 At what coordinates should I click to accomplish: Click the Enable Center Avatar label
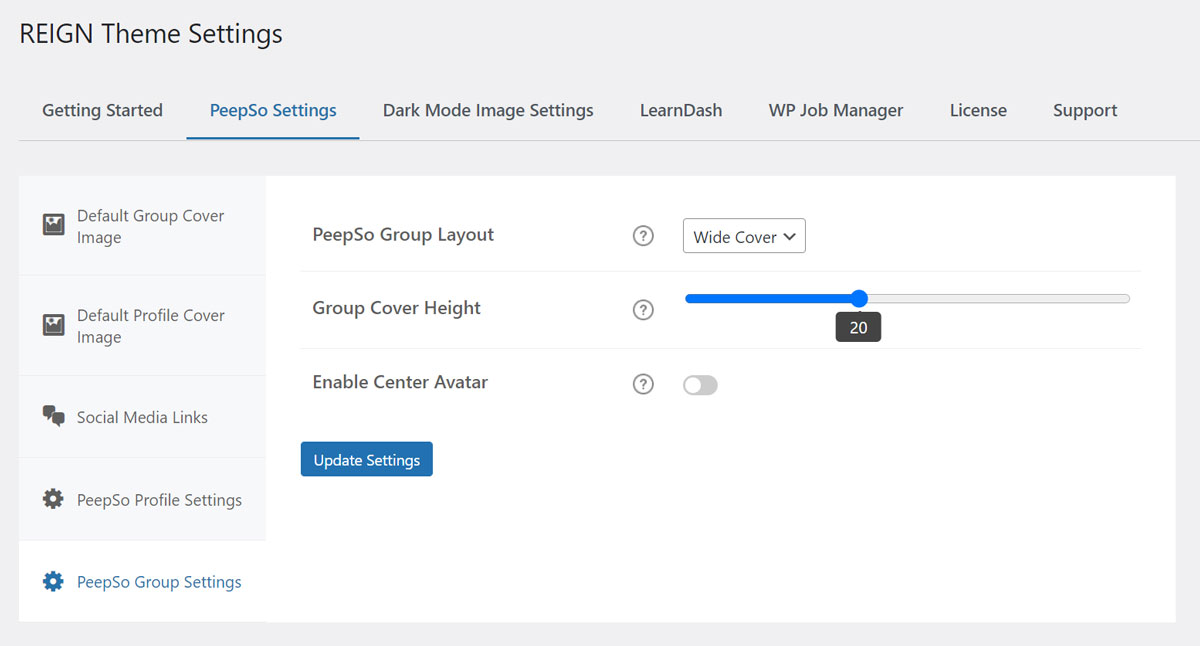pyautogui.click(x=400, y=382)
